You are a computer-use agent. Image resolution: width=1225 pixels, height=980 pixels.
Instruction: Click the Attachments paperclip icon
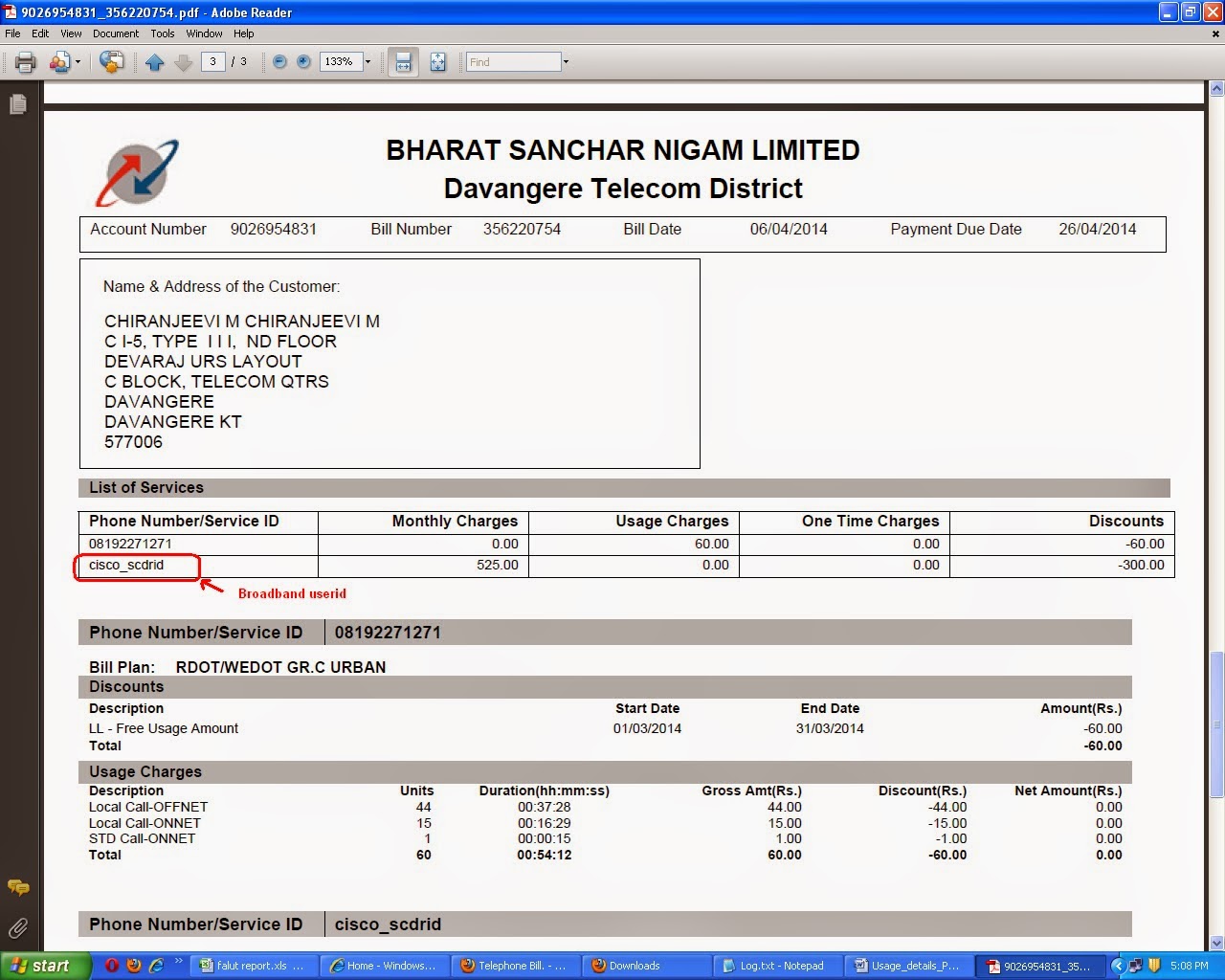point(17,928)
